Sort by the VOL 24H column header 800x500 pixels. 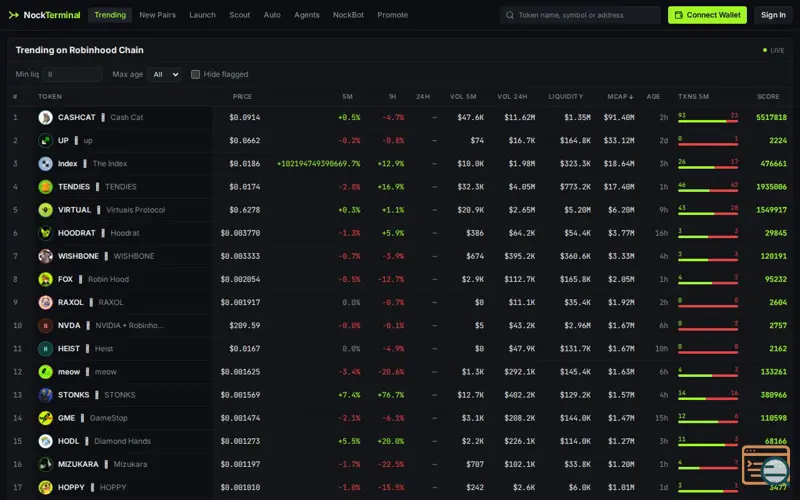pos(512,96)
